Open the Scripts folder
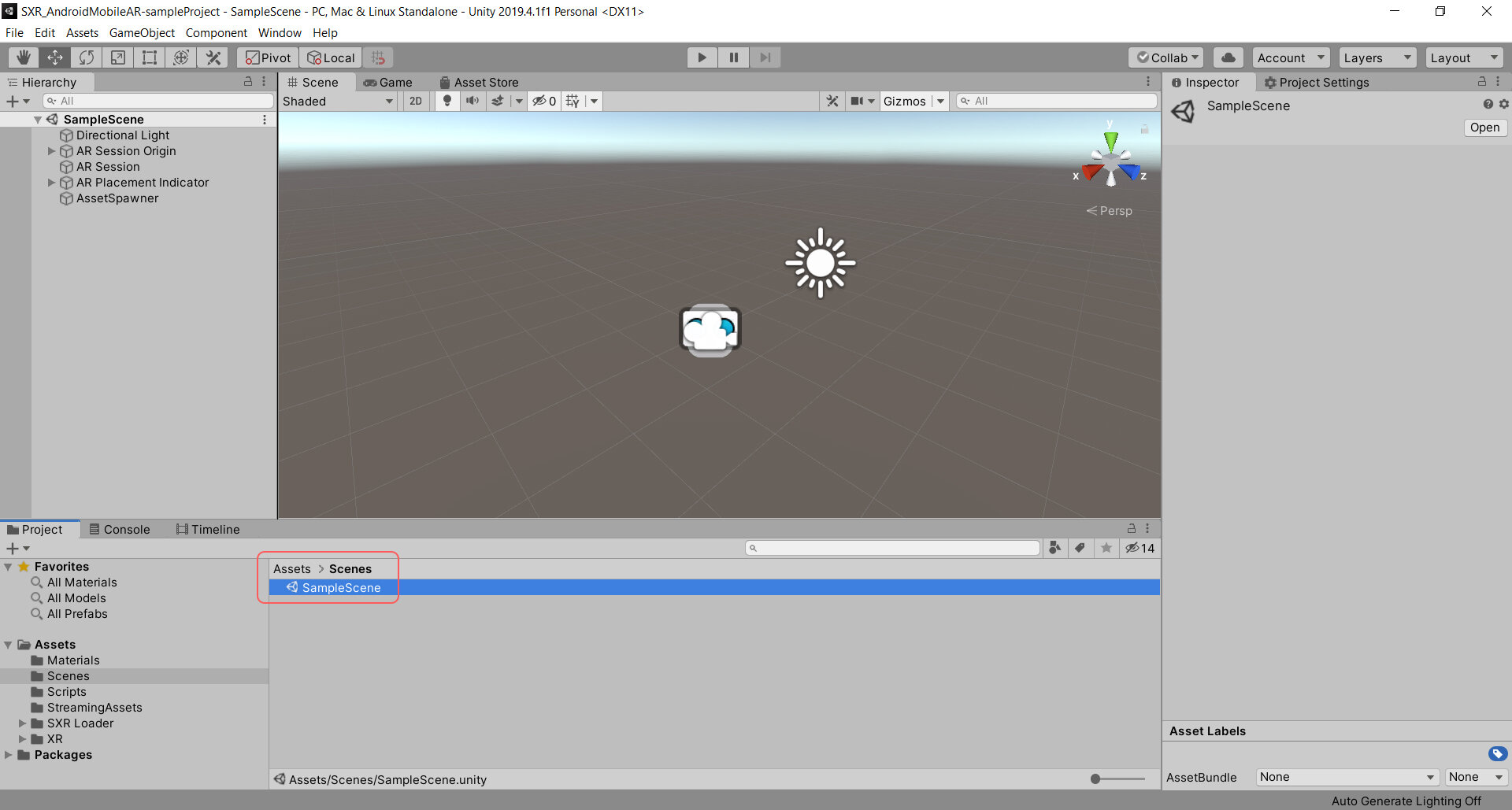The width and height of the screenshot is (1512, 810). click(x=66, y=692)
